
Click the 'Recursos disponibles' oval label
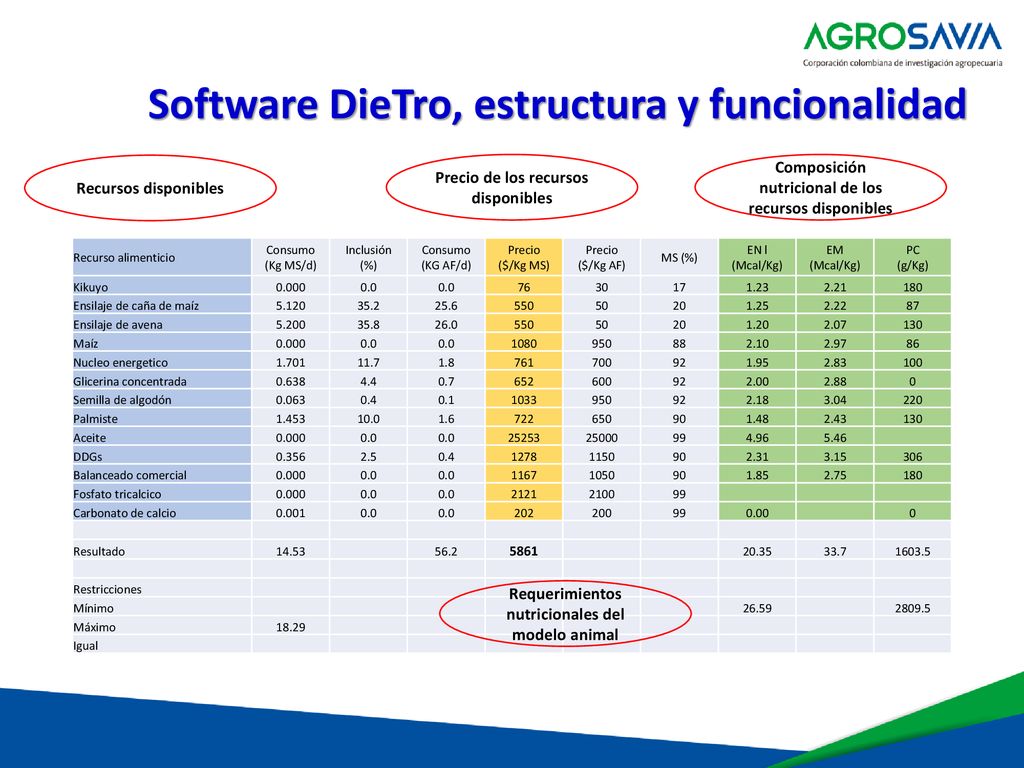click(x=150, y=188)
